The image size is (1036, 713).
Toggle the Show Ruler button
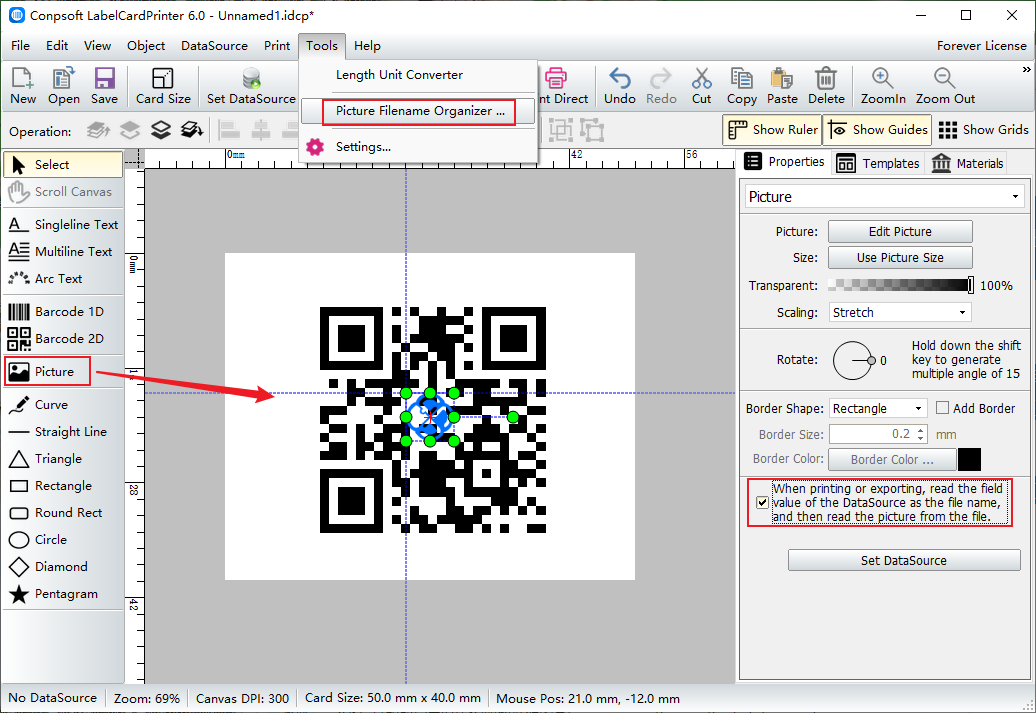(x=772, y=130)
